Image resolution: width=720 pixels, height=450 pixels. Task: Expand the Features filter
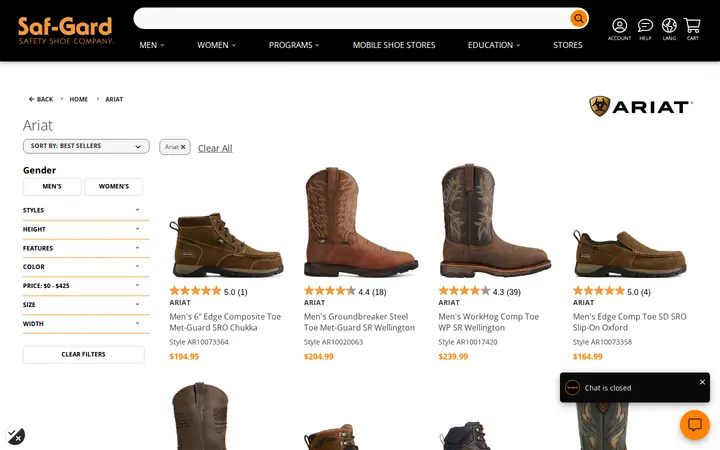(86, 248)
